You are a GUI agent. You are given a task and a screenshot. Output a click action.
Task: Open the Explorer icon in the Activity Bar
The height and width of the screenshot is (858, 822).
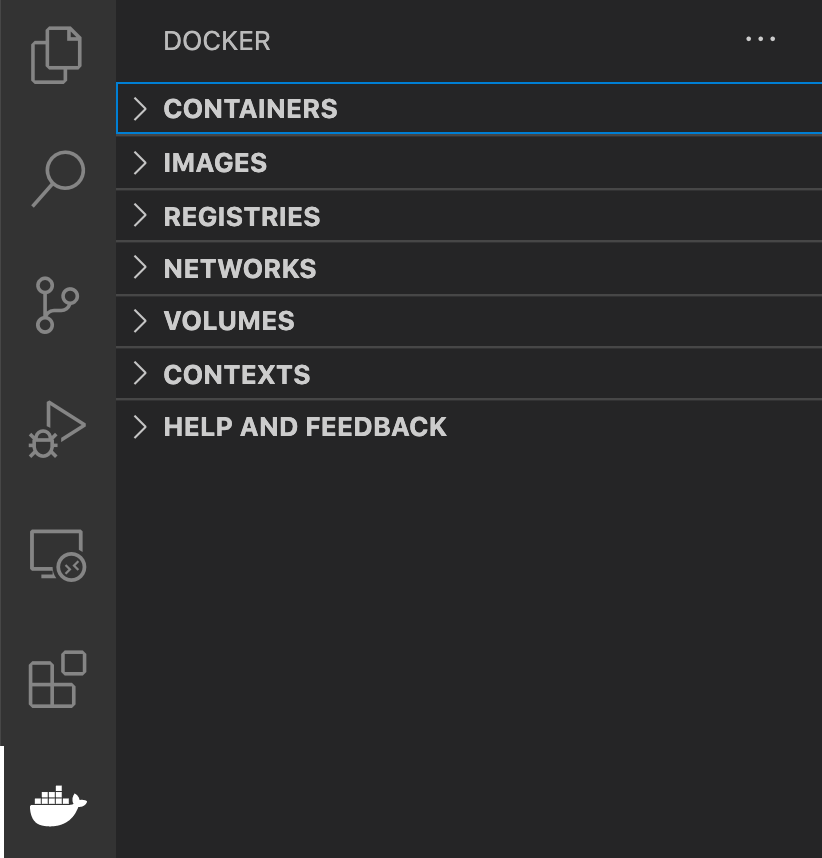[x=57, y=55]
